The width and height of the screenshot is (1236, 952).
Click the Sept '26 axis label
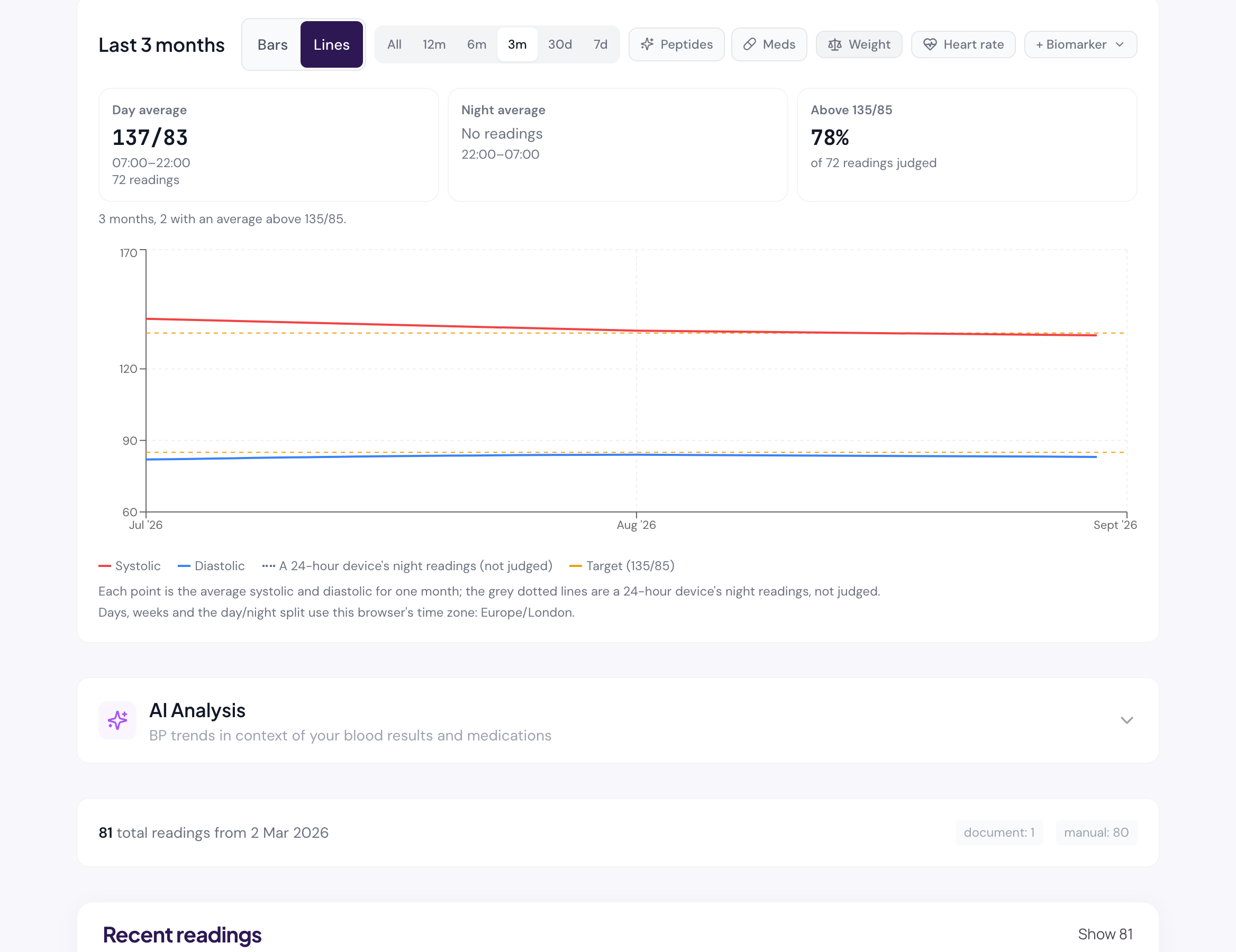1115,525
